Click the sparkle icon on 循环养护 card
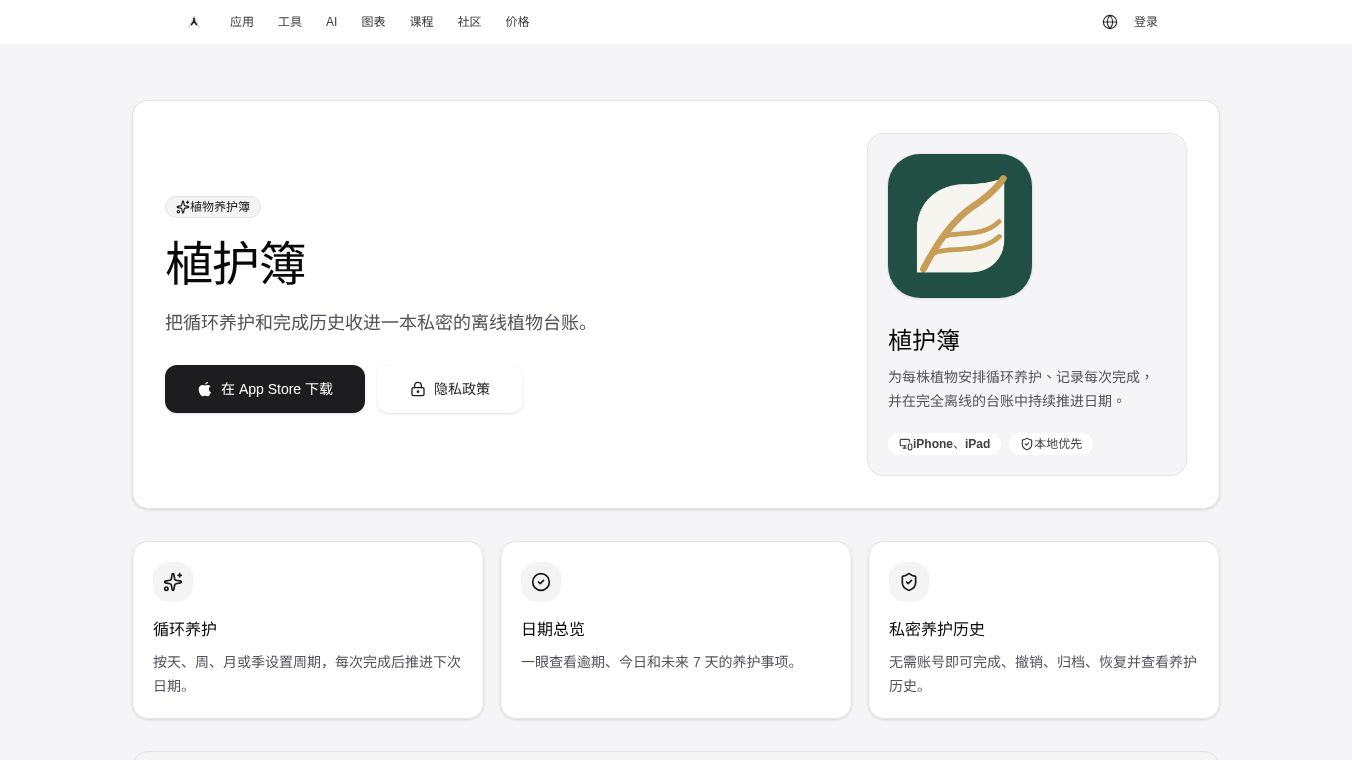The width and height of the screenshot is (1352, 760). (x=173, y=582)
